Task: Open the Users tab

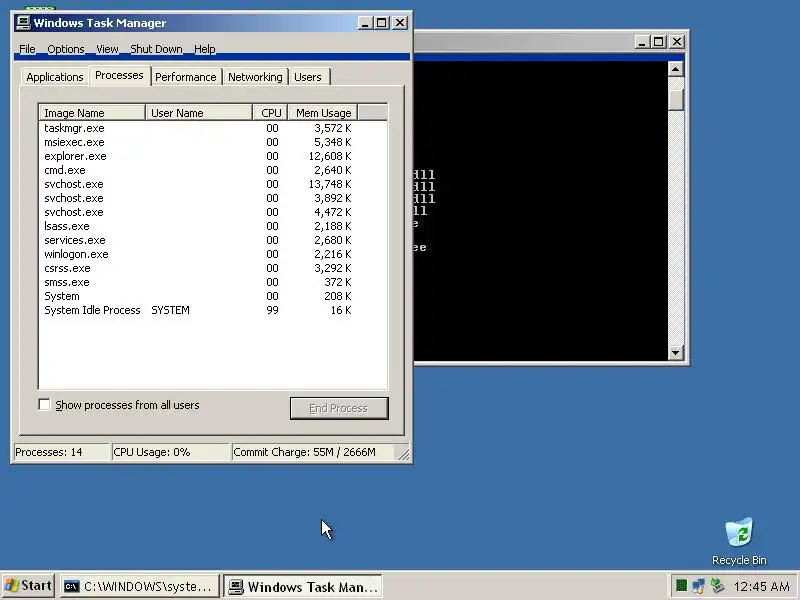Action: click(308, 77)
